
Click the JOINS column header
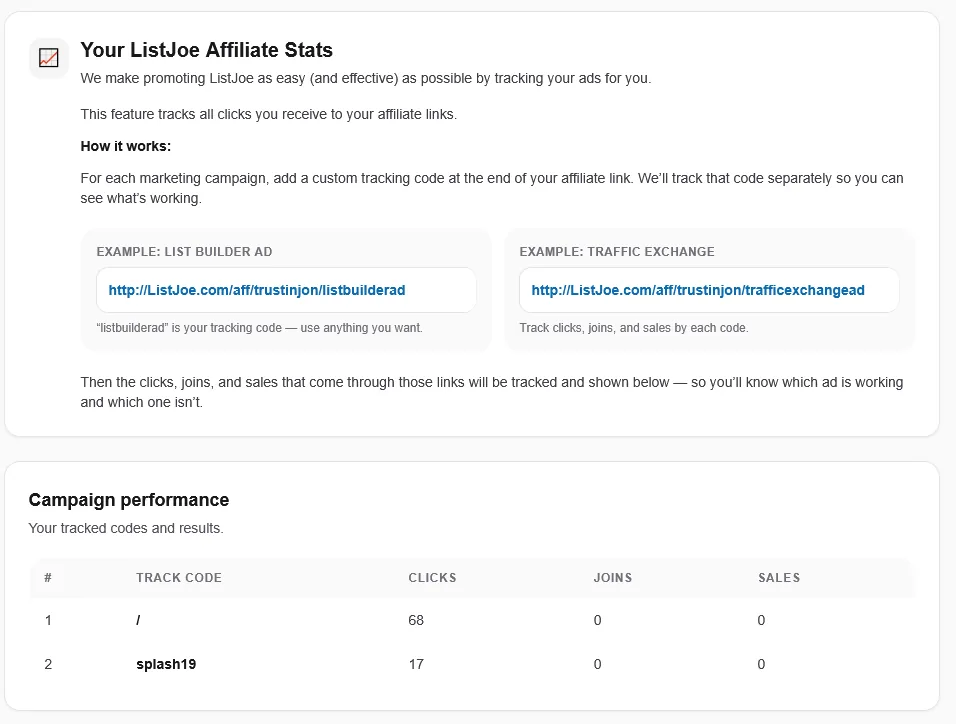tap(613, 578)
